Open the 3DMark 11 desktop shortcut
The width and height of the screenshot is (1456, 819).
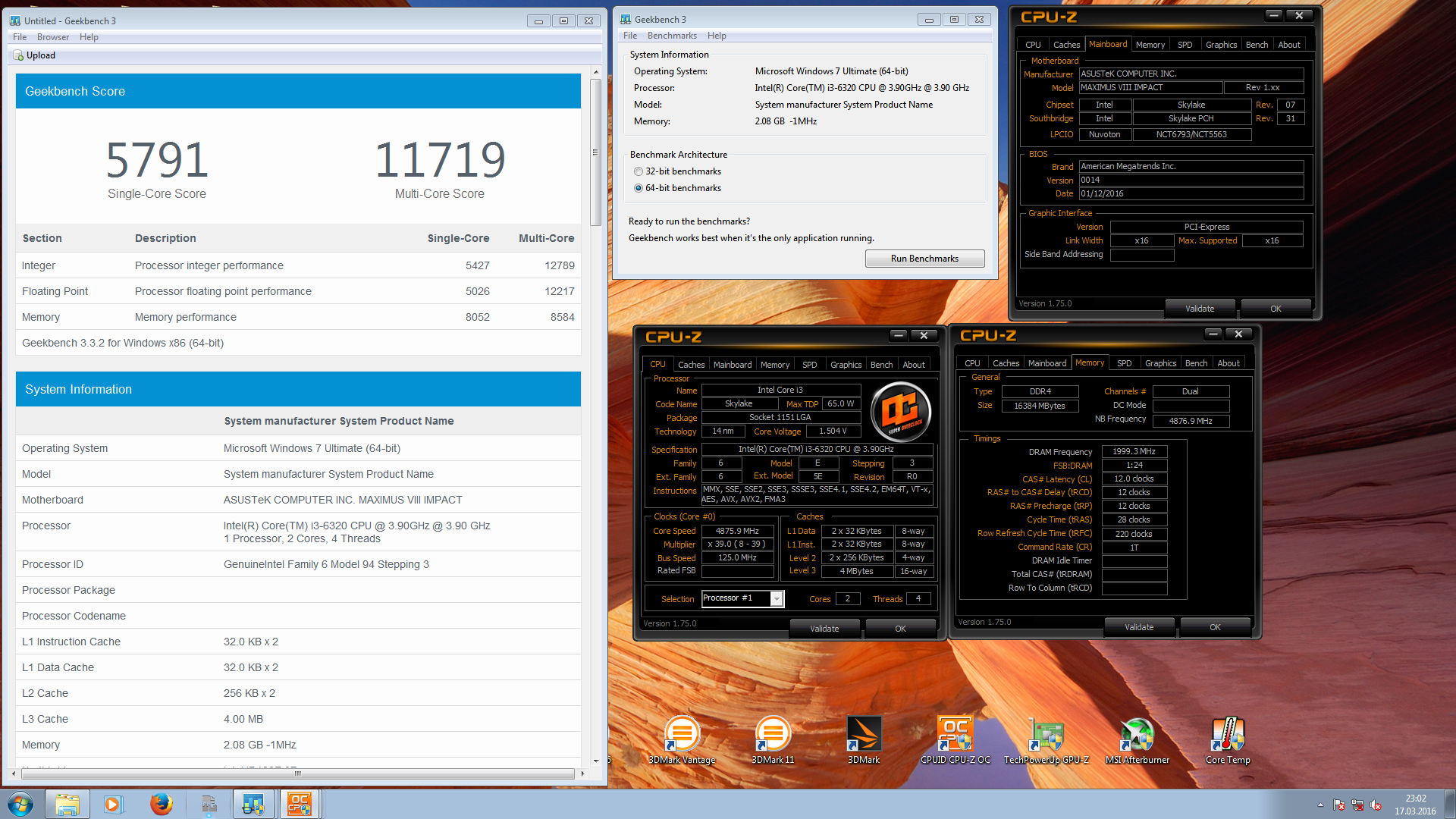(773, 739)
